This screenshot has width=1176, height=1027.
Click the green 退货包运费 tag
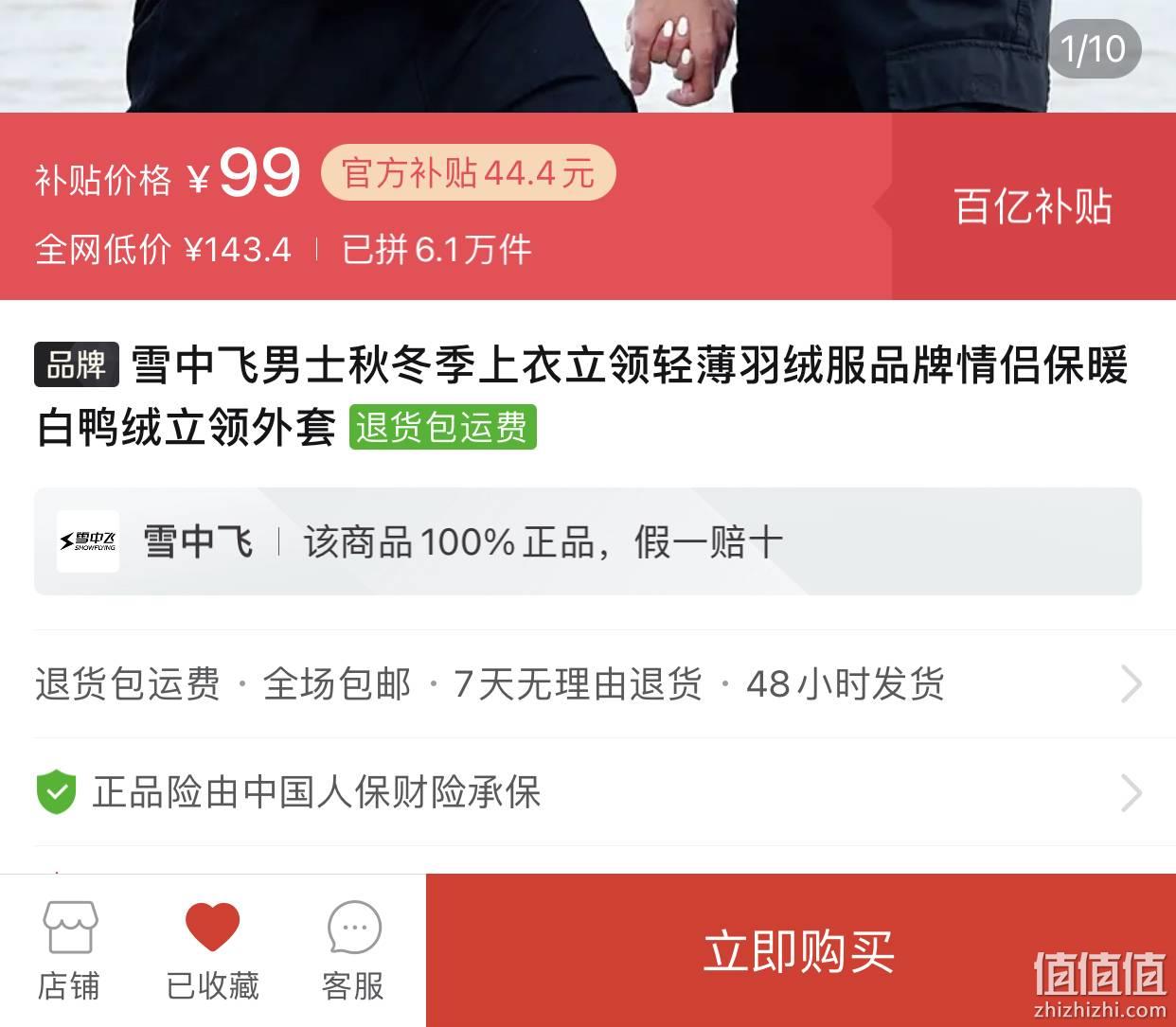442,427
